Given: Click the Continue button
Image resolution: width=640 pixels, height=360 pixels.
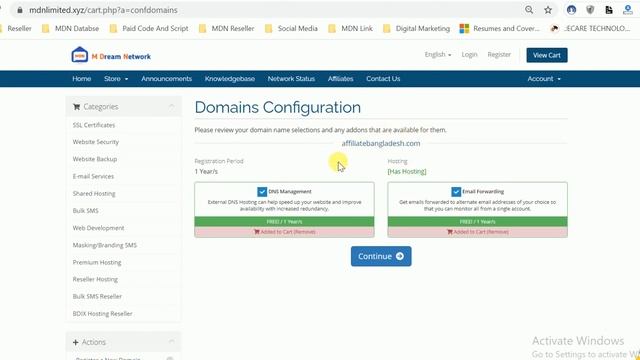Looking at the screenshot, I should pyautogui.click(x=381, y=256).
